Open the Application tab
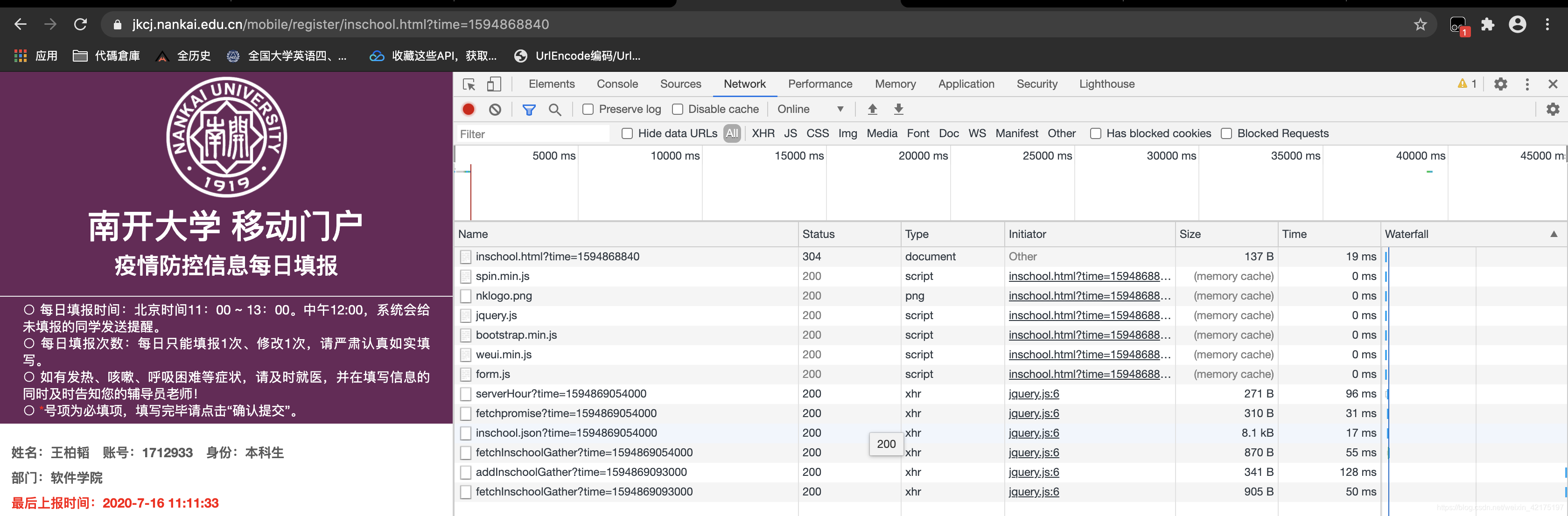The height and width of the screenshot is (516, 1568). click(x=966, y=84)
